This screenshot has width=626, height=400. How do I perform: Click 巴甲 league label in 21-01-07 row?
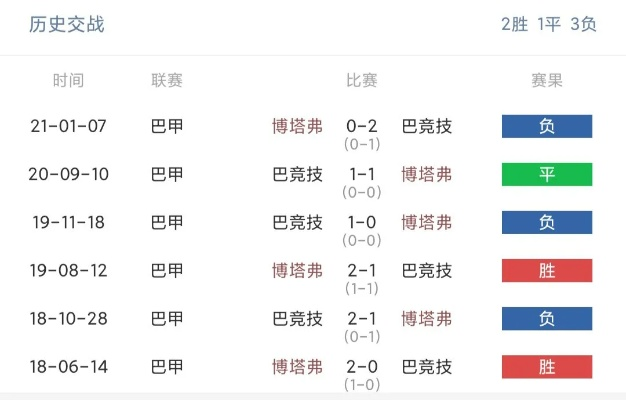pos(167,127)
